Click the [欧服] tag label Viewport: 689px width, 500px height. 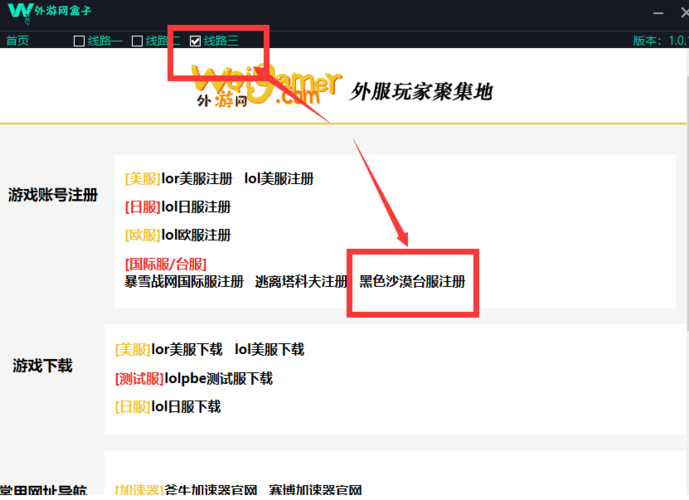[143, 236]
